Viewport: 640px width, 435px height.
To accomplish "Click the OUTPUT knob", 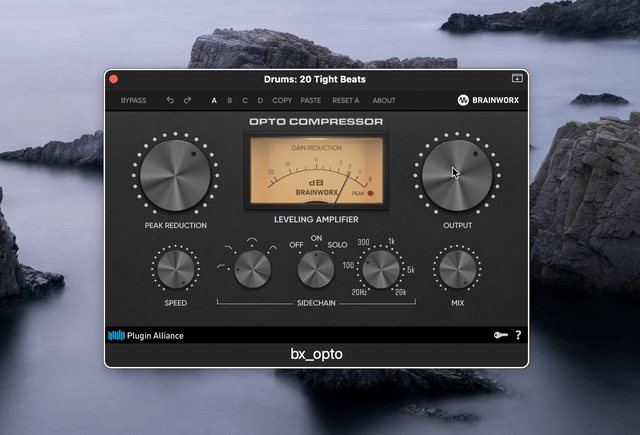I will pos(457,175).
